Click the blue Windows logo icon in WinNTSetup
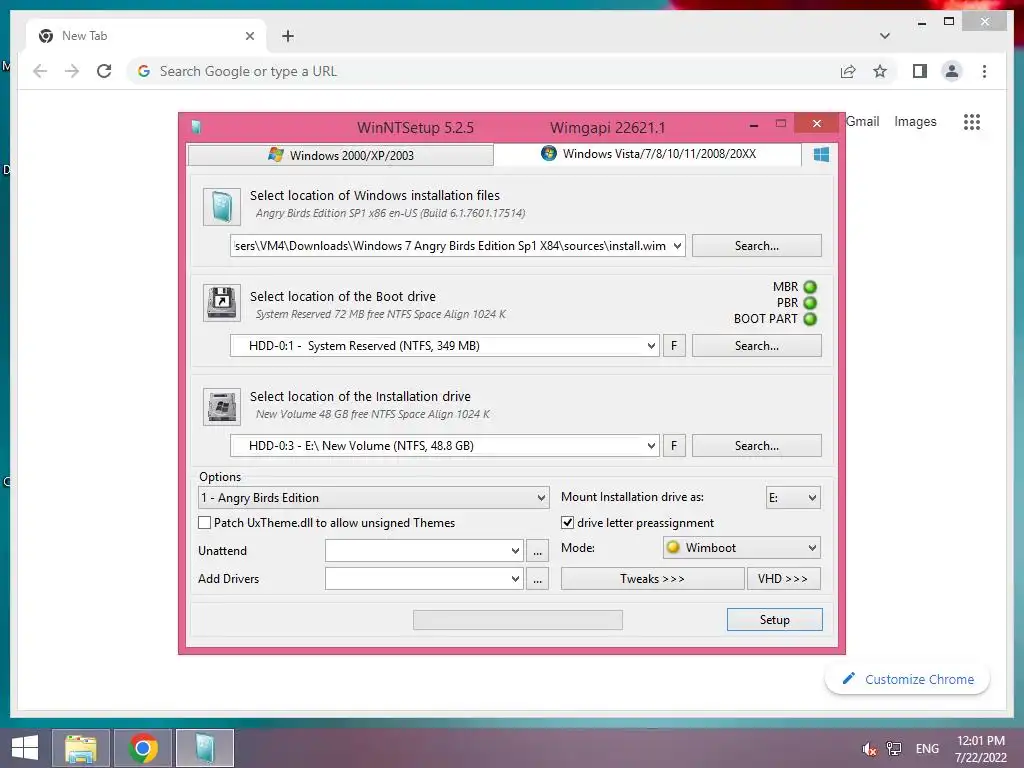The height and width of the screenshot is (768, 1024). (821, 155)
